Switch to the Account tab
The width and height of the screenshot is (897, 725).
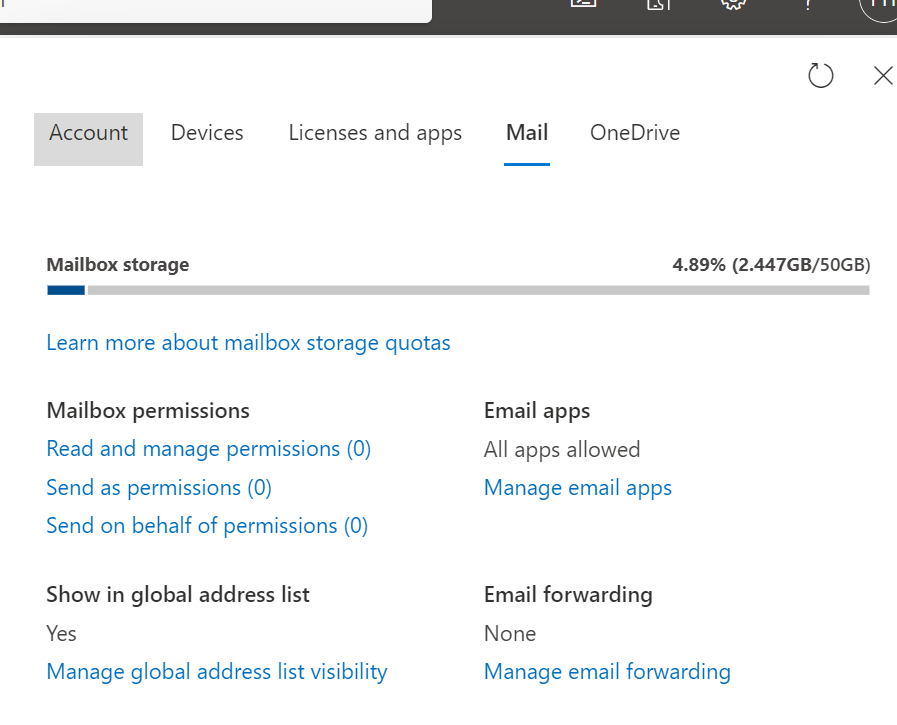[x=88, y=133]
